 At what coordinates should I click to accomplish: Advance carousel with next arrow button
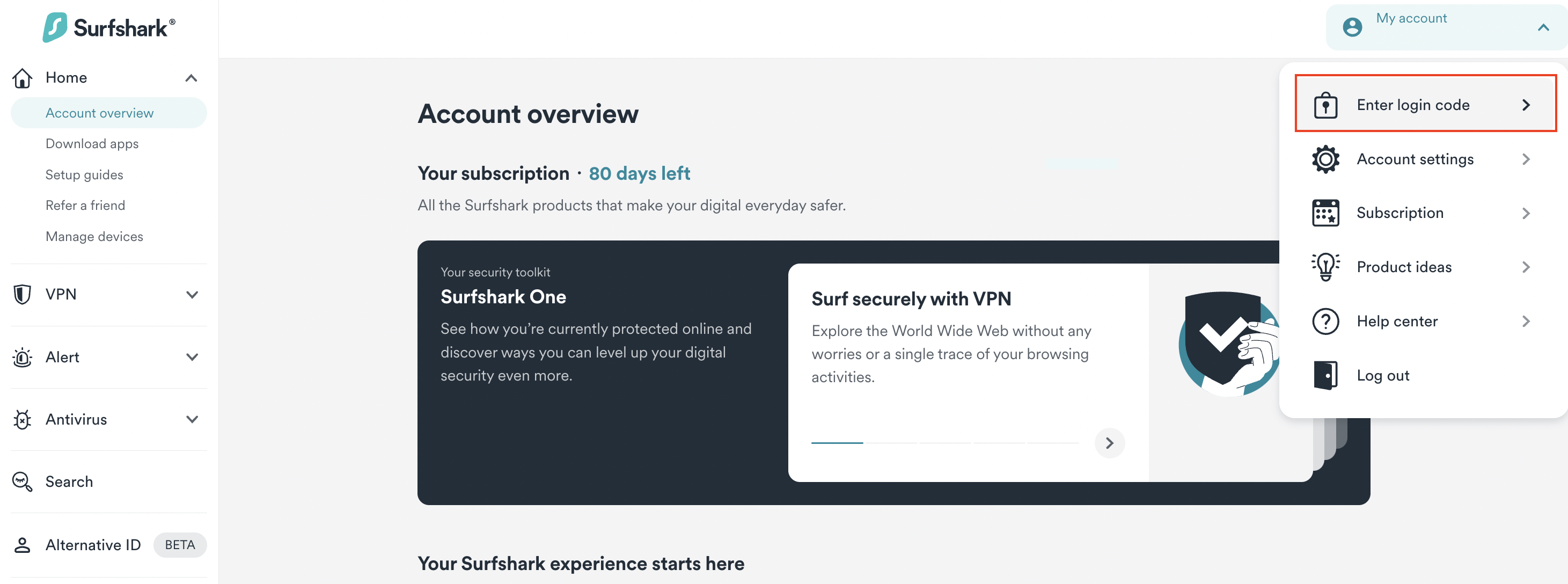[x=1109, y=443]
